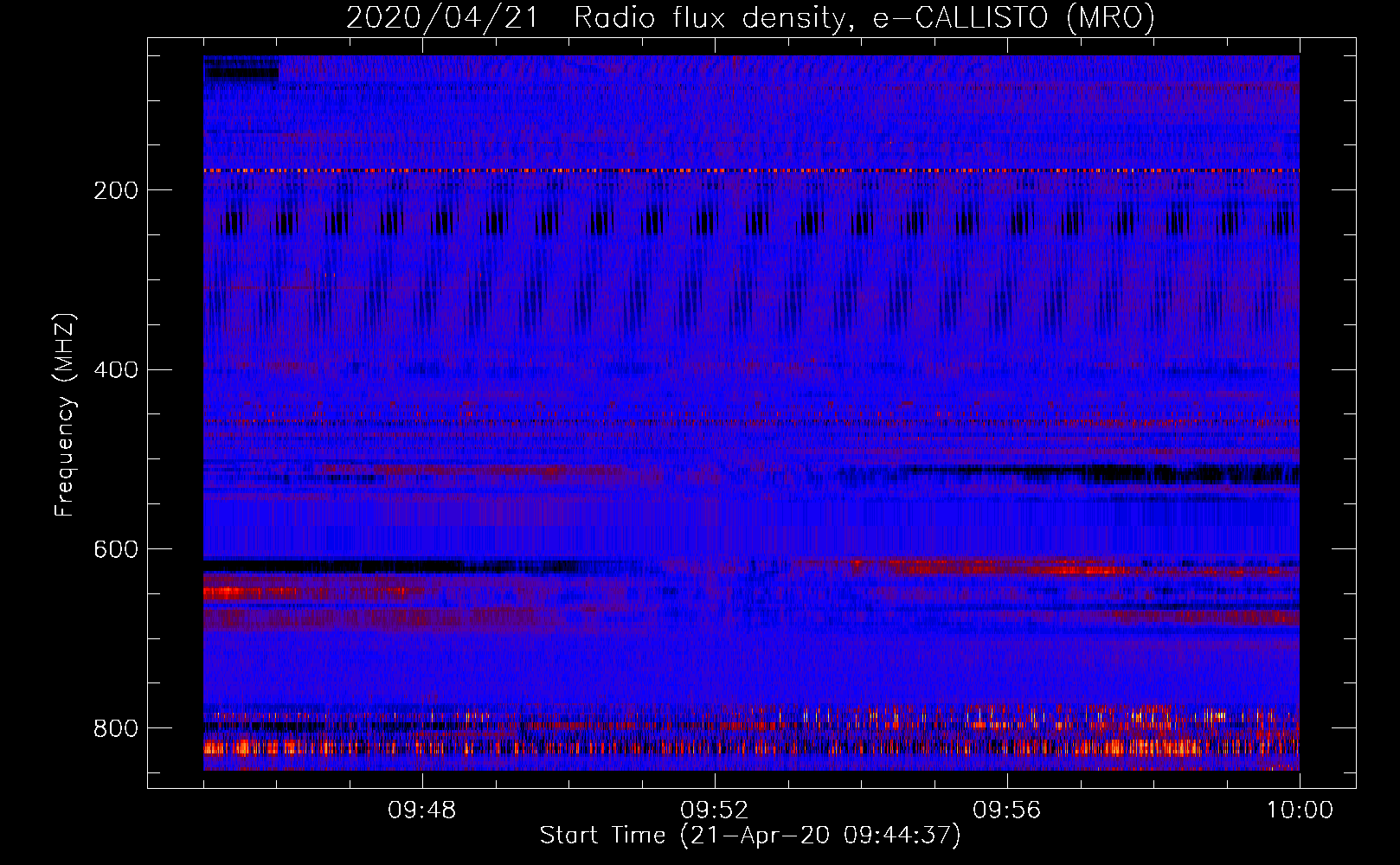Click the plot title "Radio flux density, e-CALLISTO (MRO)"

(864, 18)
